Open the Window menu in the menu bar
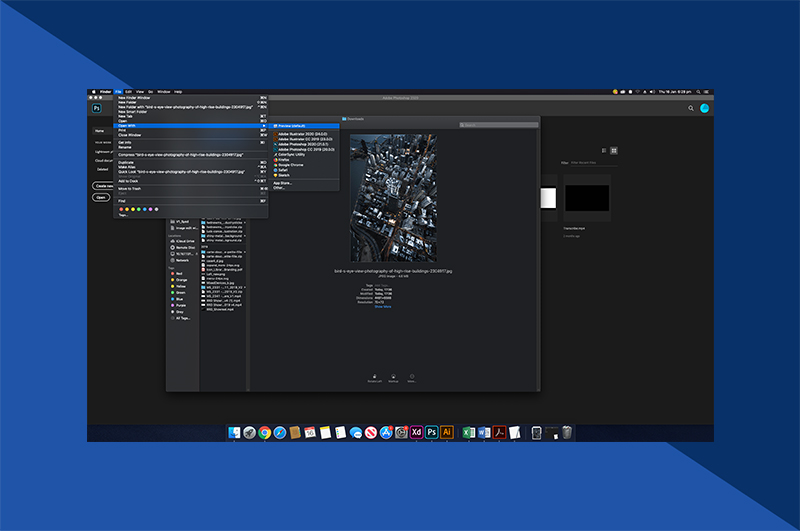 164,92
